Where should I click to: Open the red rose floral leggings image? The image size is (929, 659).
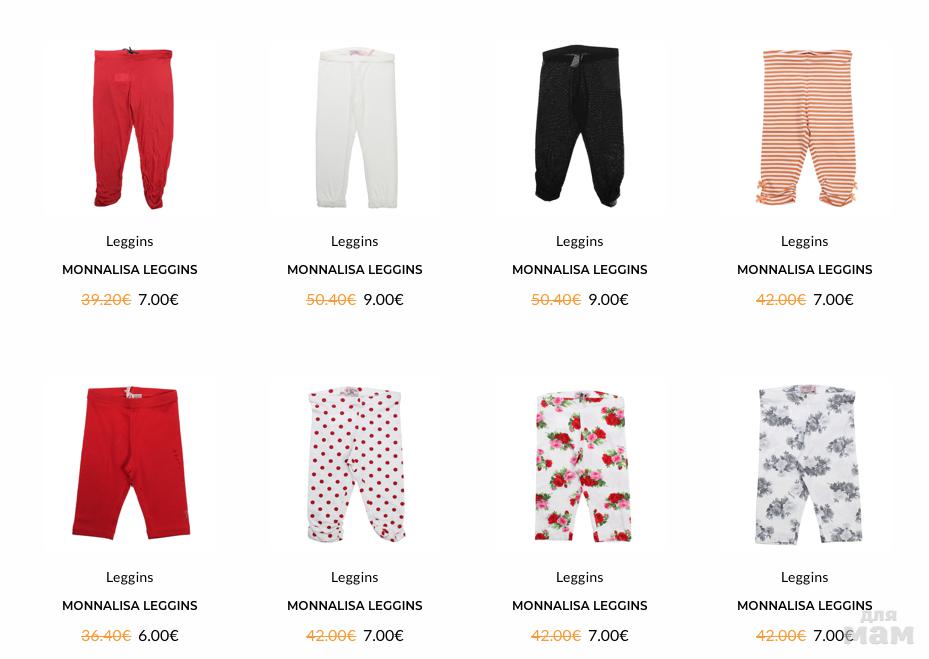pos(581,464)
